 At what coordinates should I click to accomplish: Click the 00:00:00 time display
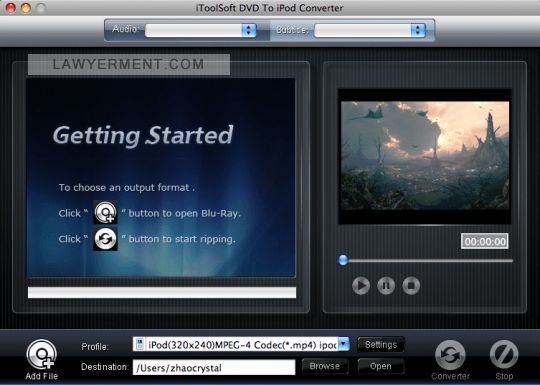[x=485, y=241]
